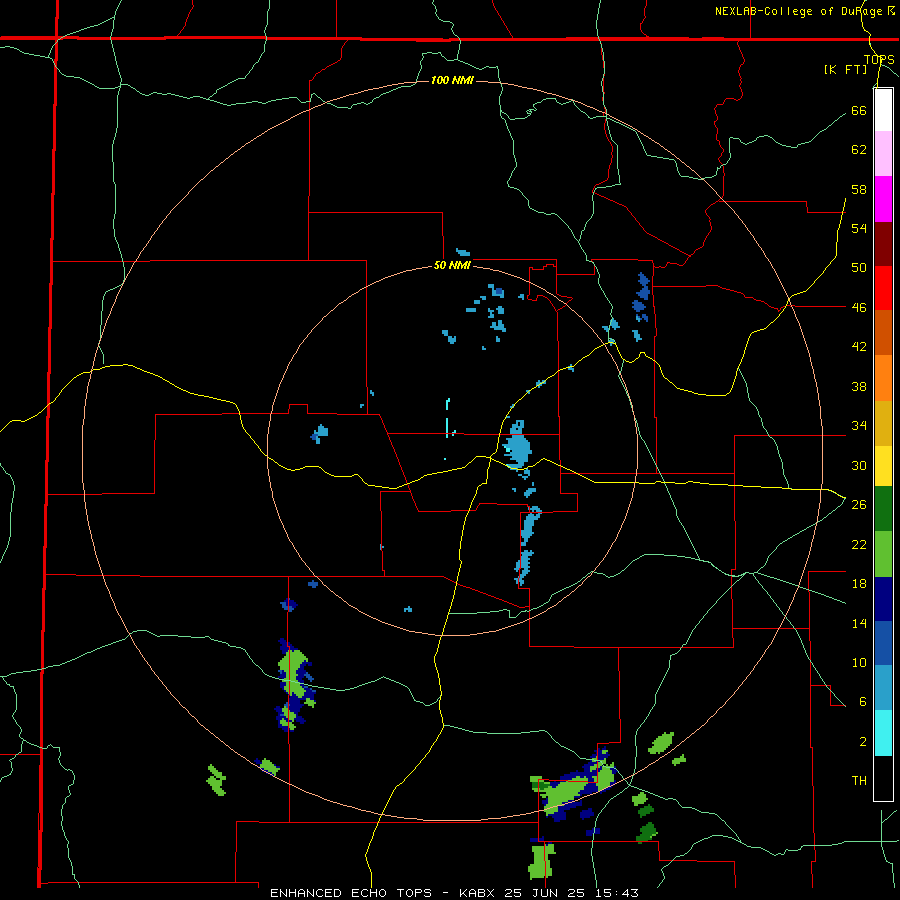Click the "ENHANCED ECHO TOPS" product caption
Image resolution: width=900 pixels, height=900 pixels.
(x=351, y=893)
